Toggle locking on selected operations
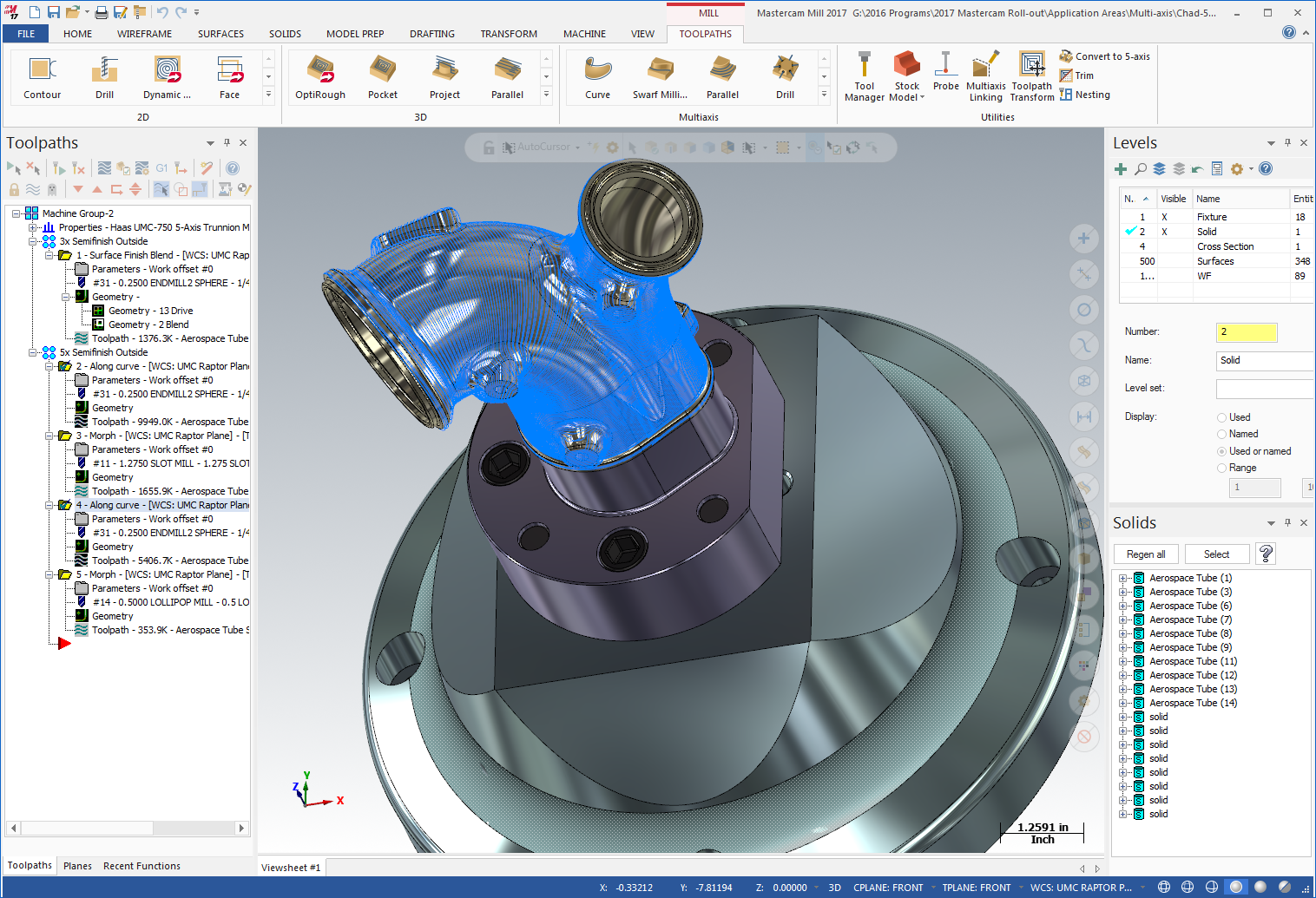Screen dimensions: 1316x898 coord(14,189)
